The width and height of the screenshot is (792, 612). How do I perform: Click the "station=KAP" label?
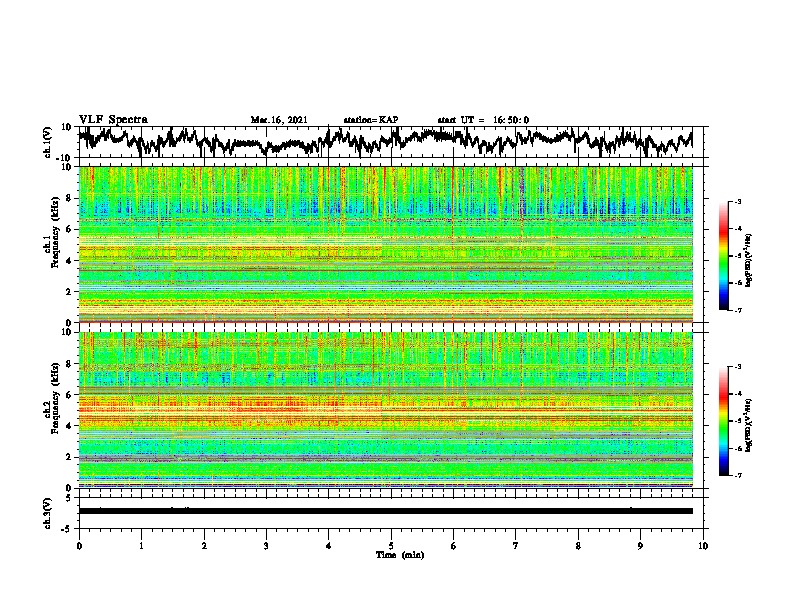(371, 120)
